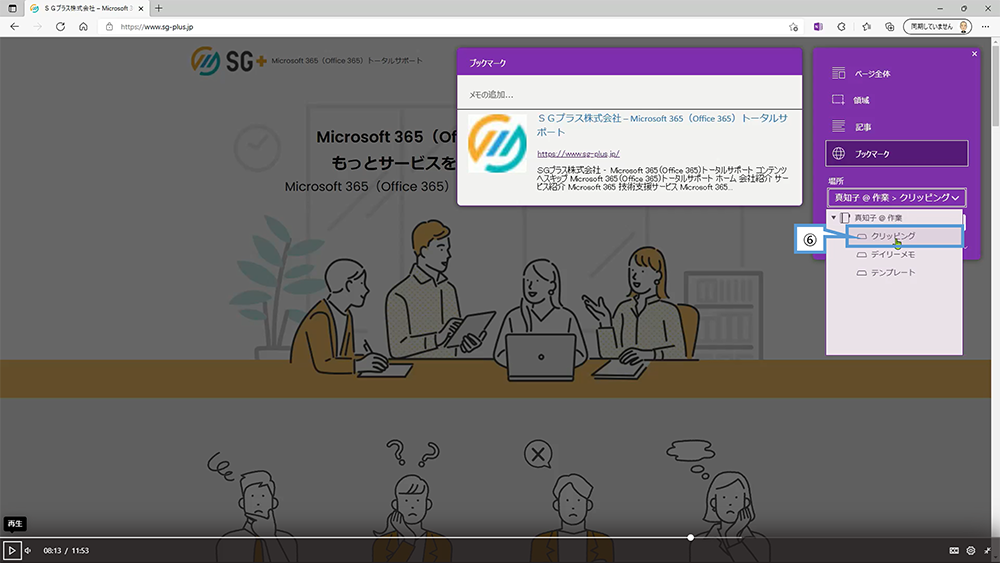Image resolution: width=1000 pixels, height=563 pixels.
Task: Close the OneNote clipper panel with X
Action: [974, 54]
